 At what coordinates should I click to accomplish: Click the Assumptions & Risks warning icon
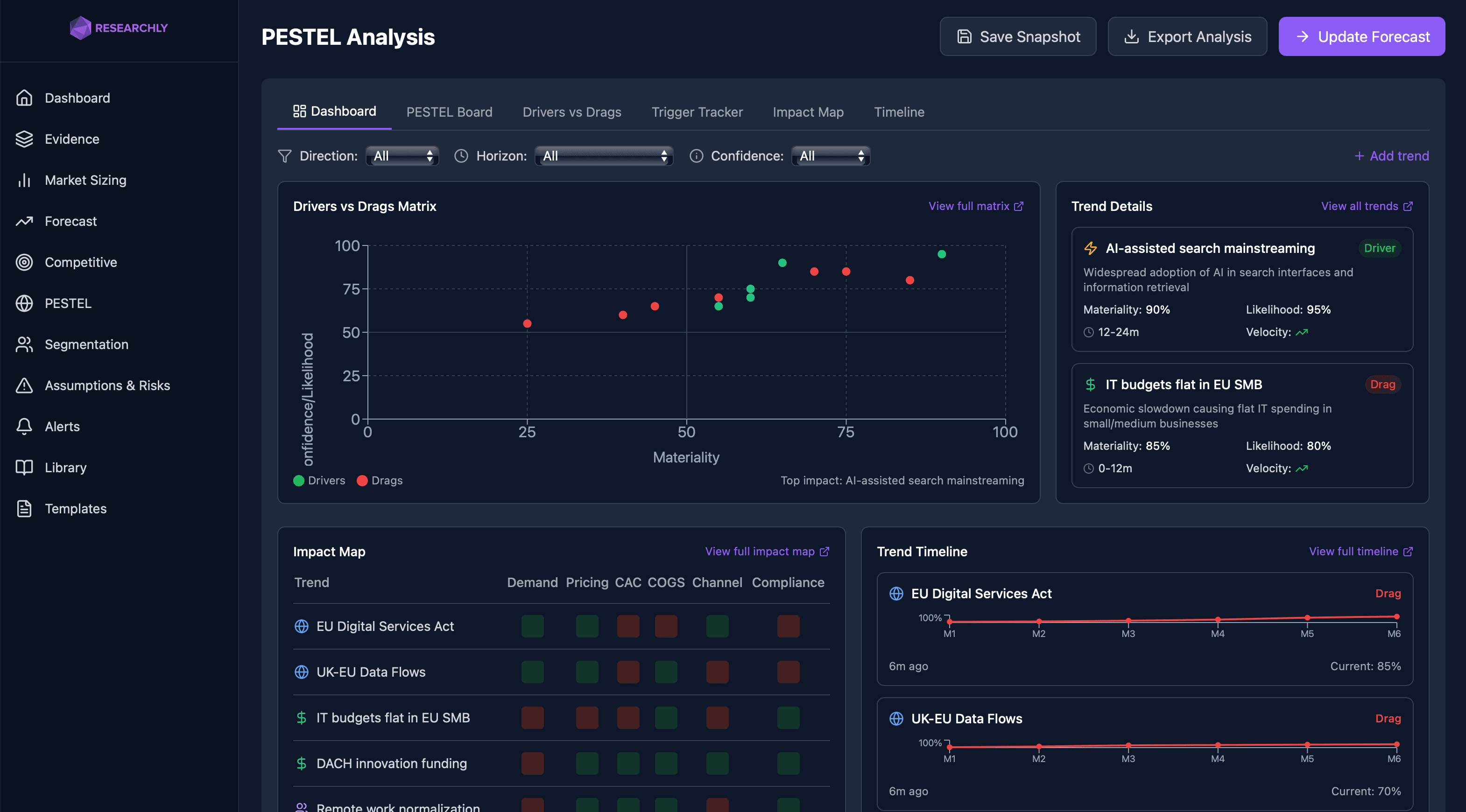pyautogui.click(x=24, y=385)
